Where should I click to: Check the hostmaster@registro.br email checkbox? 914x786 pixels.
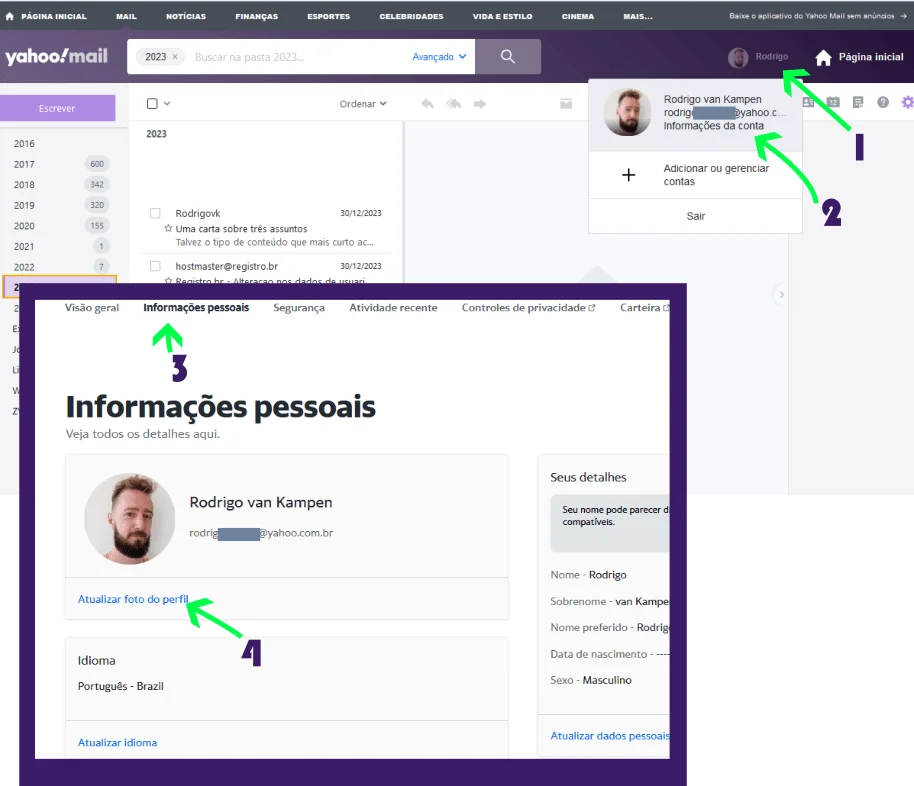click(155, 266)
